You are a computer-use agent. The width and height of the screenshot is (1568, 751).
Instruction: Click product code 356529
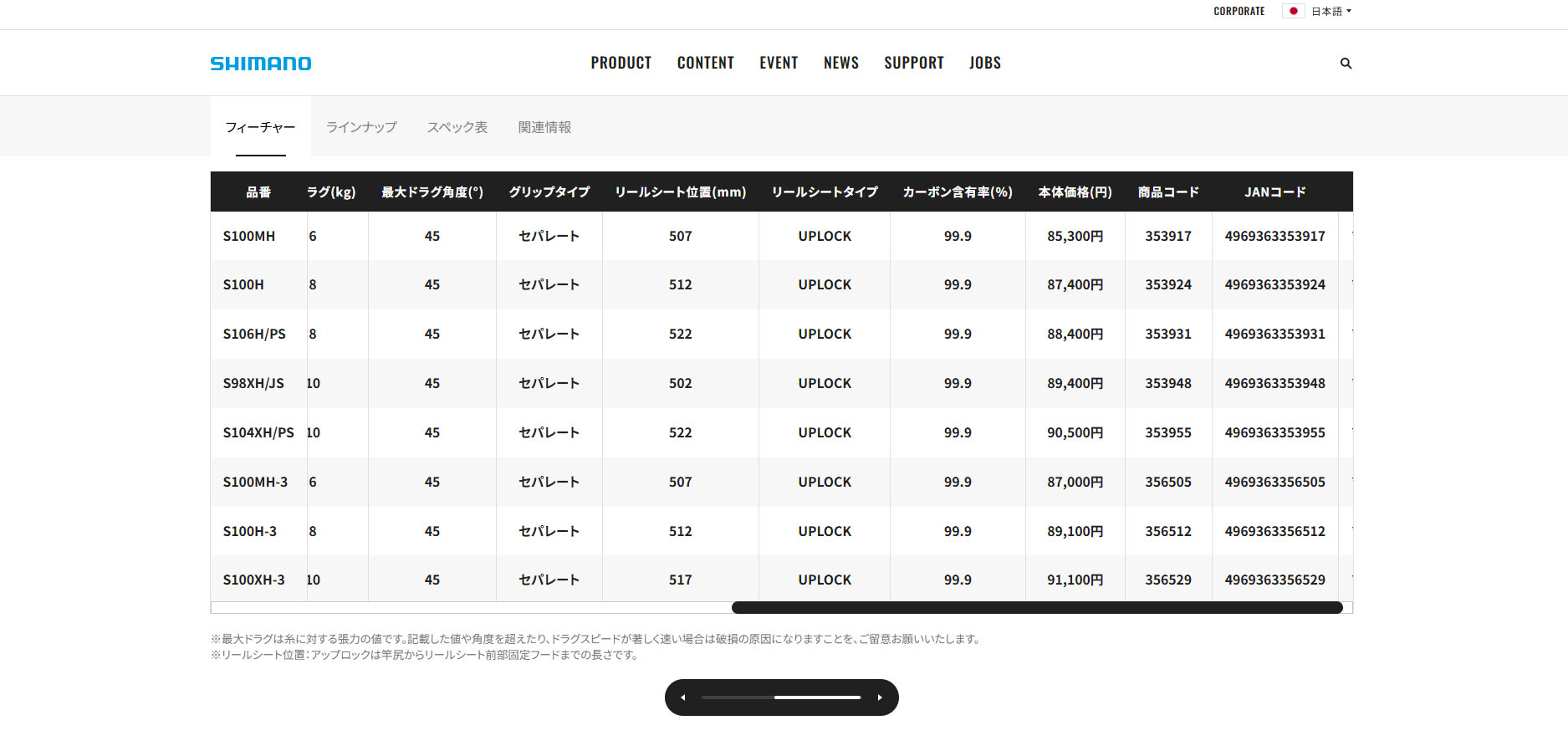coord(1168,580)
